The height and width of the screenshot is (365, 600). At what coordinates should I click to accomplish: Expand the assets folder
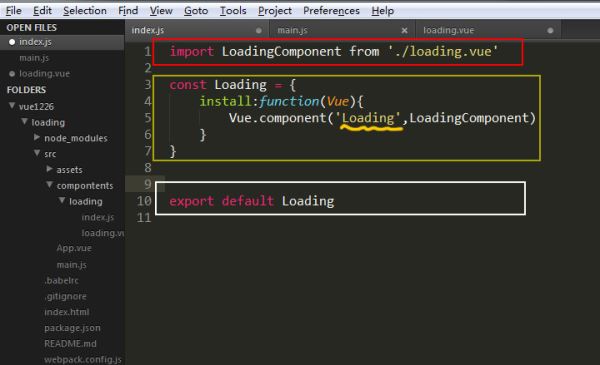49,169
